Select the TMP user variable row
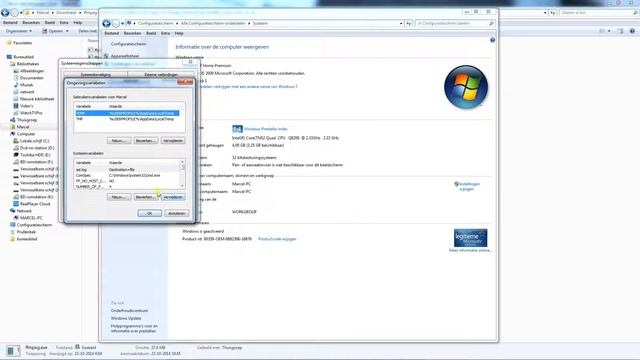Image resolution: width=640 pixels, height=360 pixels. click(127, 119)
